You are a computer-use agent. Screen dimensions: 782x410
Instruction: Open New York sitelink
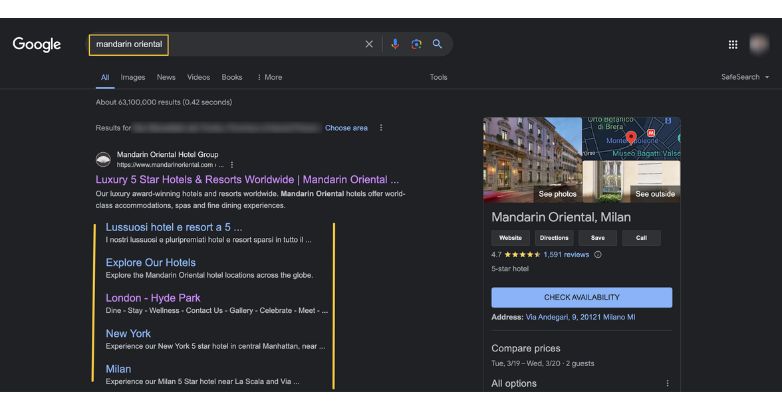(x=128, y=333)
